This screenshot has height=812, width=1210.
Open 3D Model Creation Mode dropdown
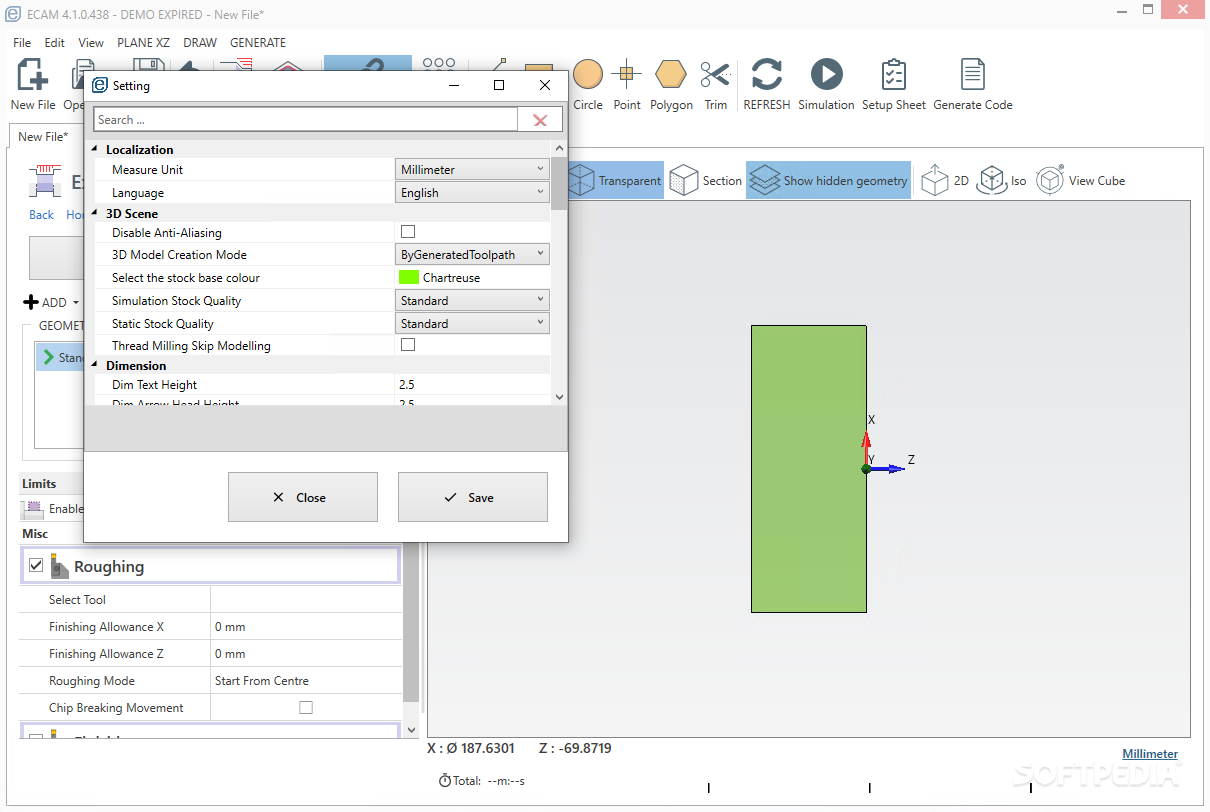472,255
